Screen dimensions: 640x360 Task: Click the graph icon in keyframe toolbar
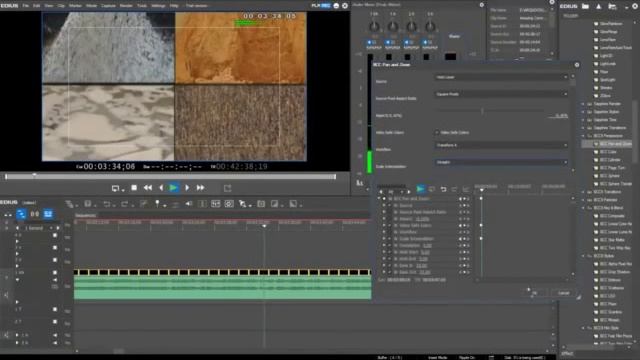[465, 189]
